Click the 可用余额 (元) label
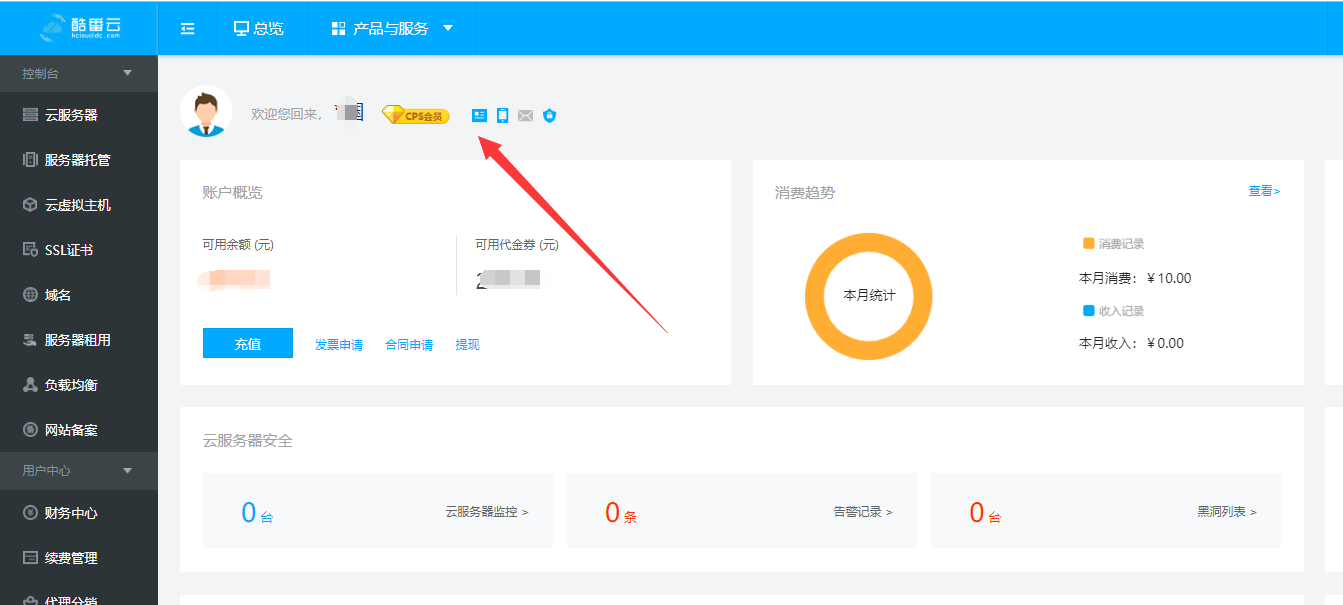The width and height of the screenshot is (1343, 605). (x=238, y=245)
